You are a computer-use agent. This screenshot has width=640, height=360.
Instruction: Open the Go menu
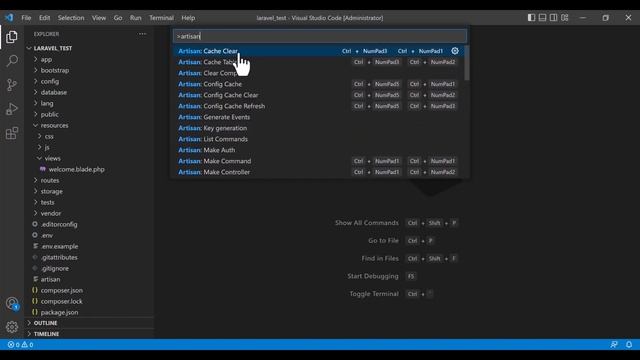pyautogui.click(x=118, y=18)
